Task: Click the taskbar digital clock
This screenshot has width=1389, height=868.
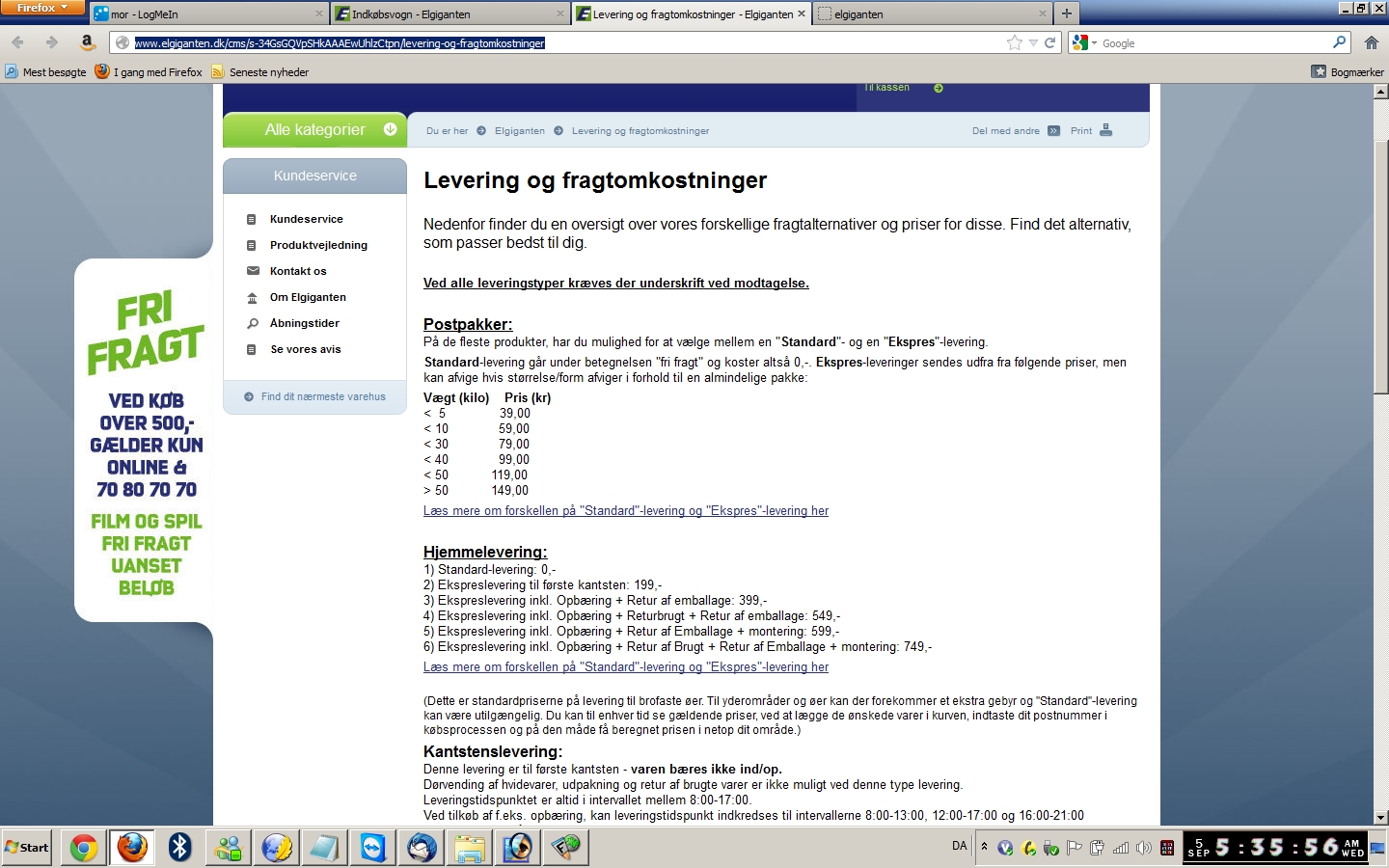Action: [x=1277, y=848]
